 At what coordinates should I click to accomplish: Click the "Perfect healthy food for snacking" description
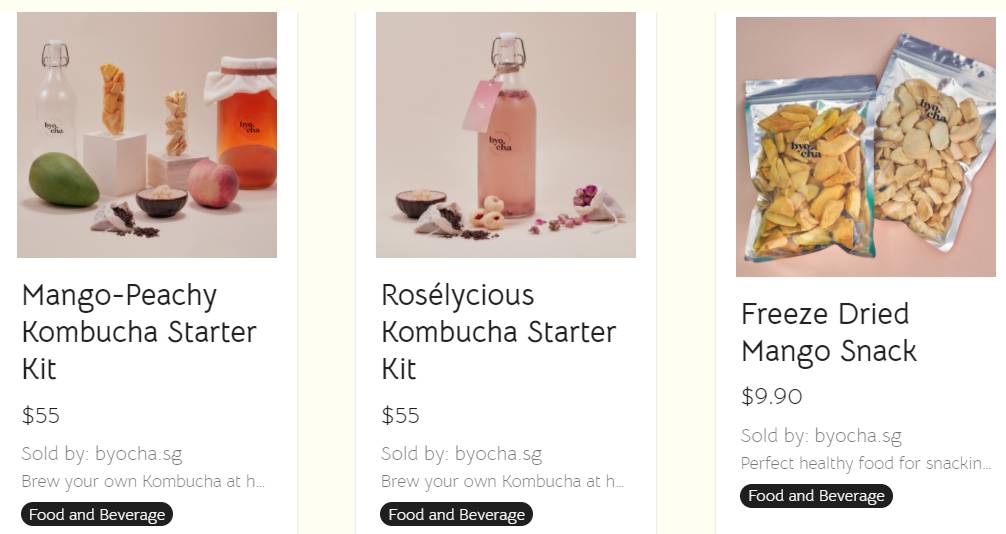pos(866,463)
